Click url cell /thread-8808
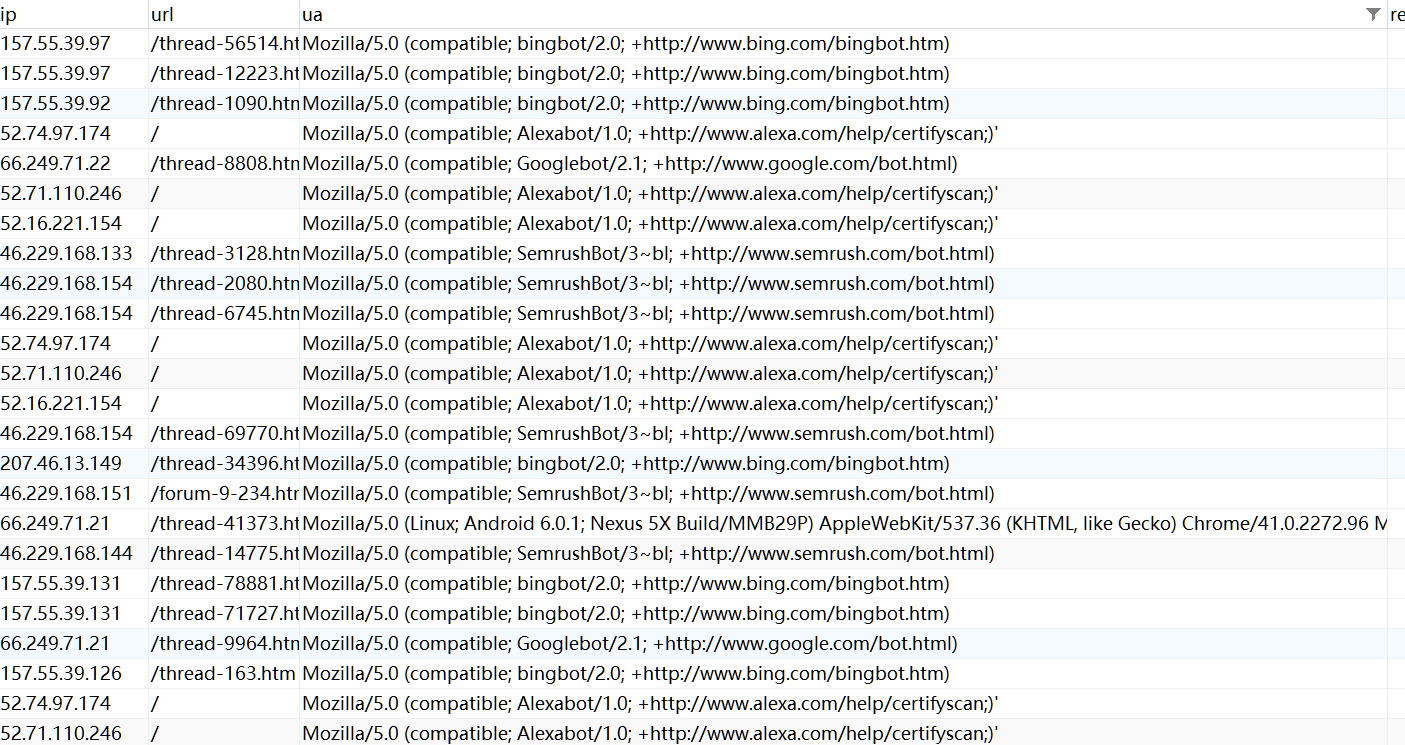1405x745 pixels. click(x=224, y=164)
